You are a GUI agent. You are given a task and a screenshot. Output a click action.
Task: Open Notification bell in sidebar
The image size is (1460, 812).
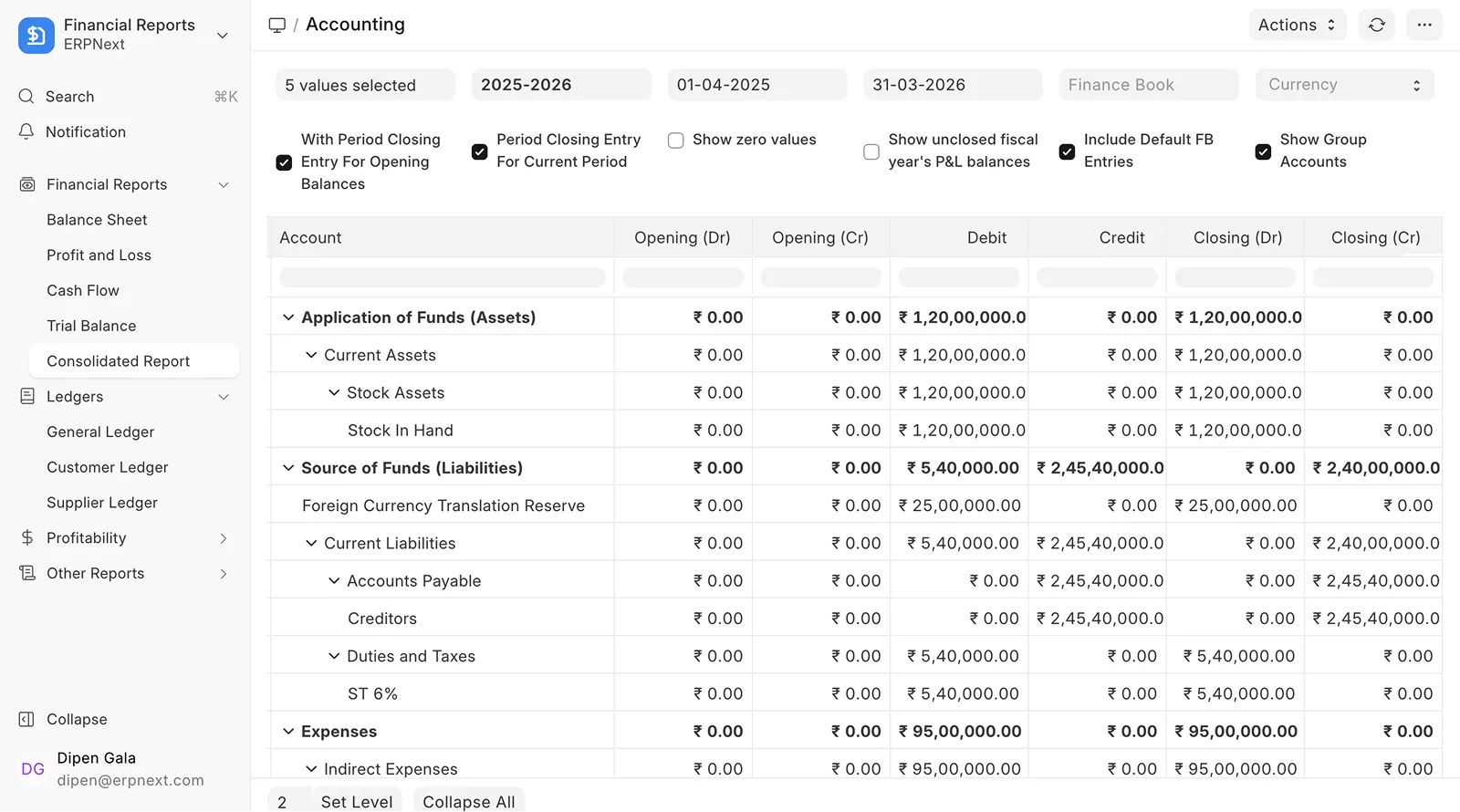point(27,132)
